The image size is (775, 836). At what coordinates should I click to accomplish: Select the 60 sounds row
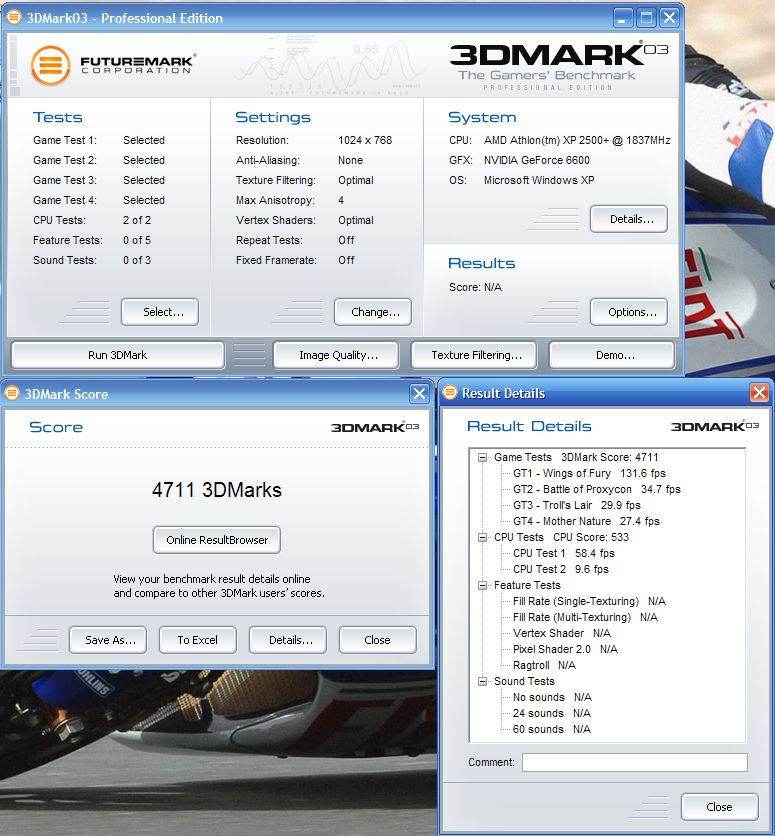[552, 729]
